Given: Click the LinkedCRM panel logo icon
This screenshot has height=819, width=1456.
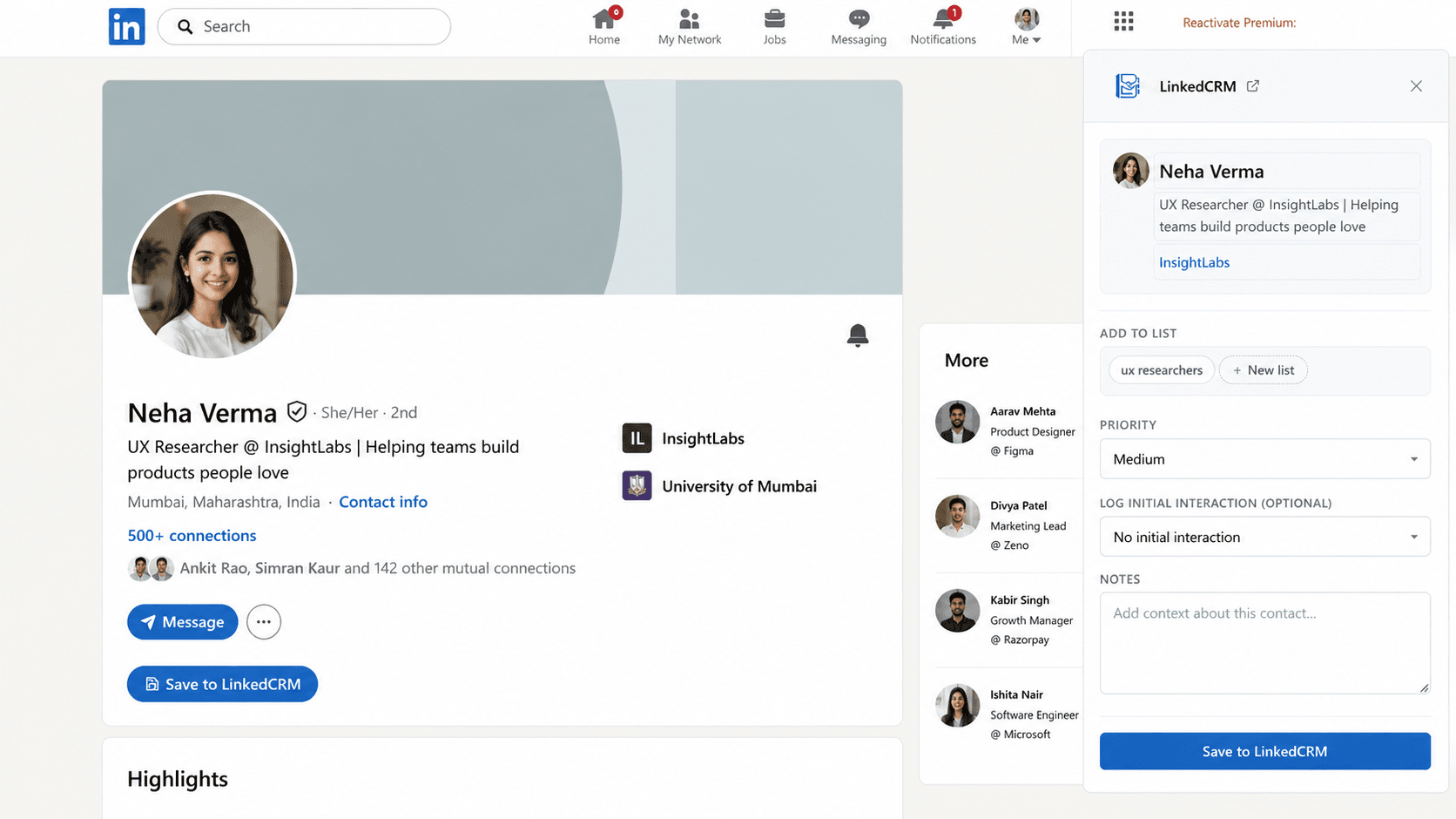Looking at the screenshot, I should coord(1128,85).
